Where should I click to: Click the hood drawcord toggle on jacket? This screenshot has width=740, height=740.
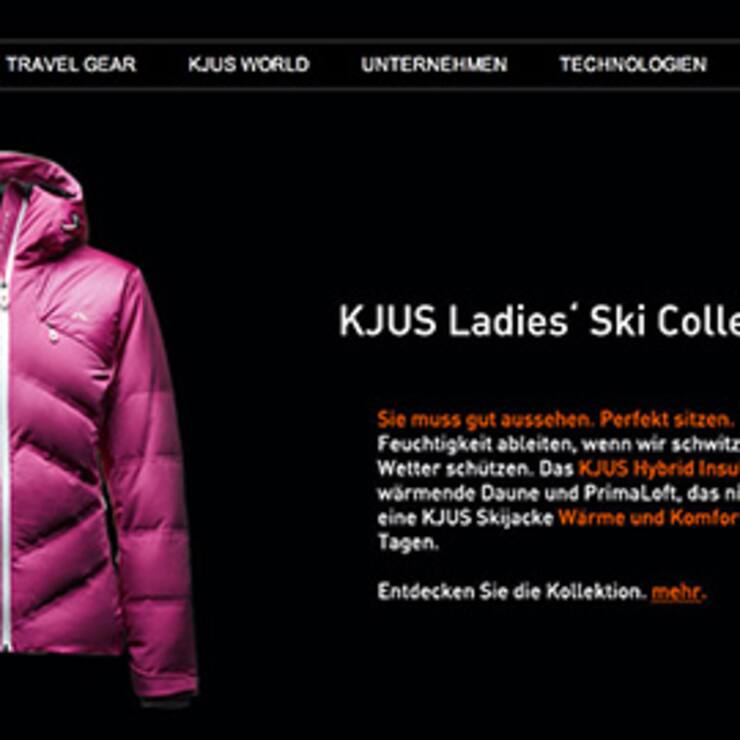click(x=71, y=222)
